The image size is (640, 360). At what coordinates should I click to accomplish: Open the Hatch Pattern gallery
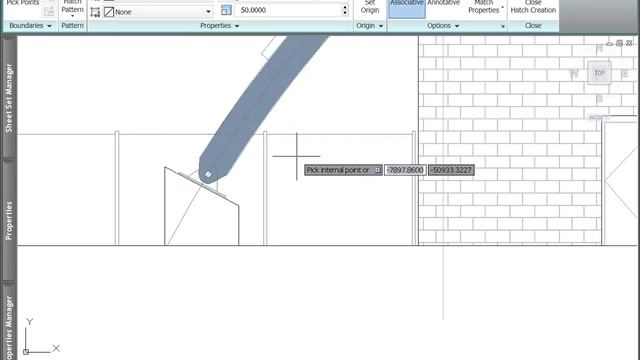pos(72,8)
